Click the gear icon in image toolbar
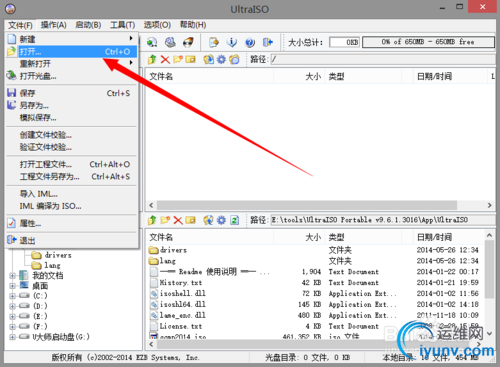This screenshot has width=500, height=367. coord(221,60)
